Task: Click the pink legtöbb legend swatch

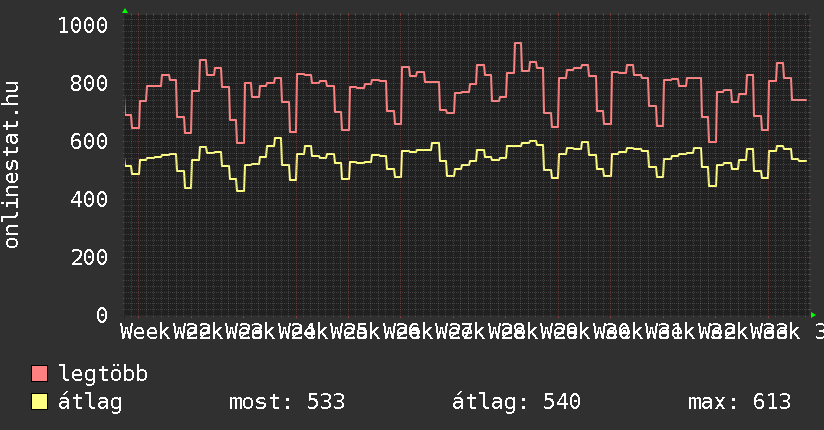Action: (x=39, y=373)
